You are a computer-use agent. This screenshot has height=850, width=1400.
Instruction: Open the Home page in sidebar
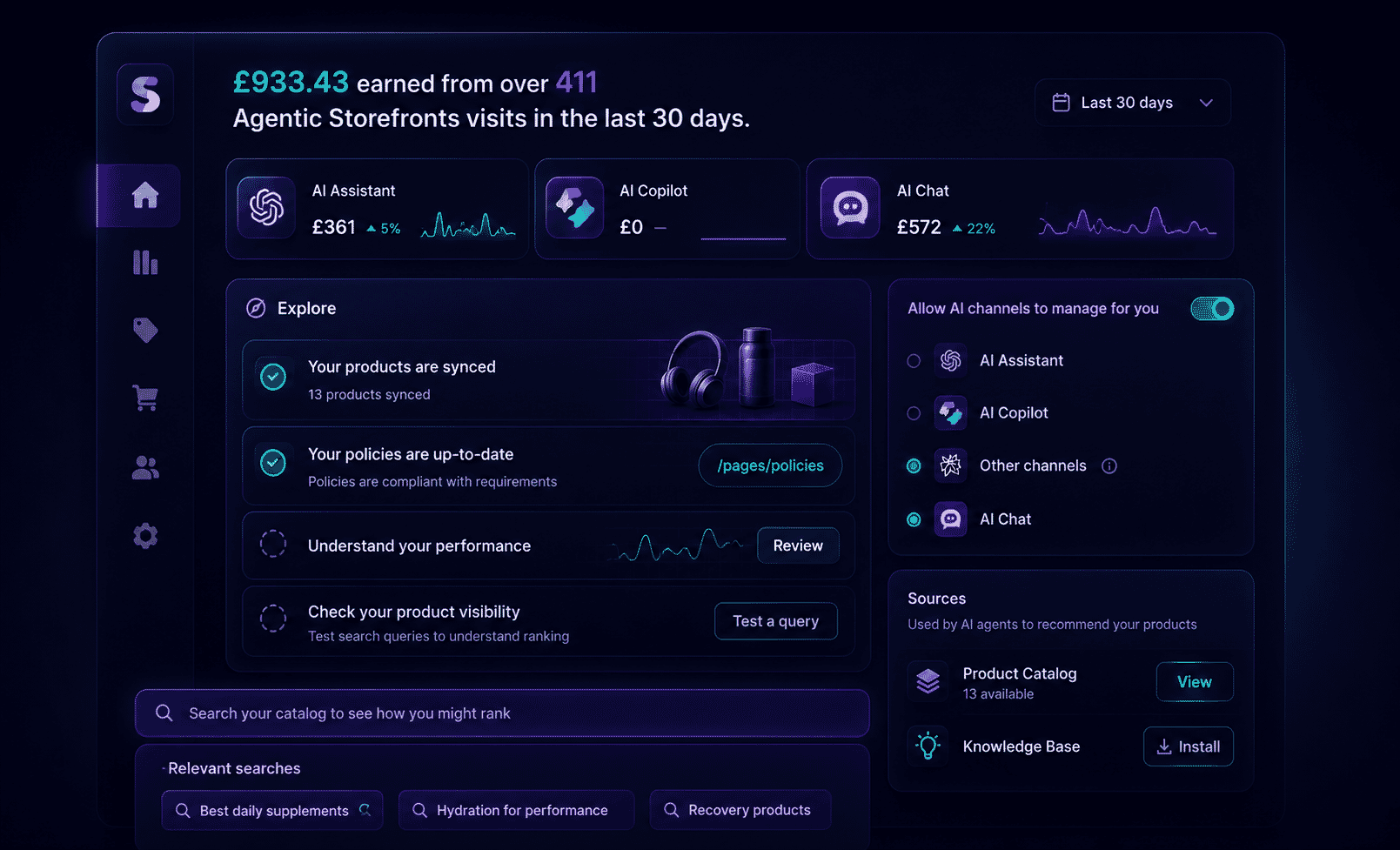[x=139, y=195]
